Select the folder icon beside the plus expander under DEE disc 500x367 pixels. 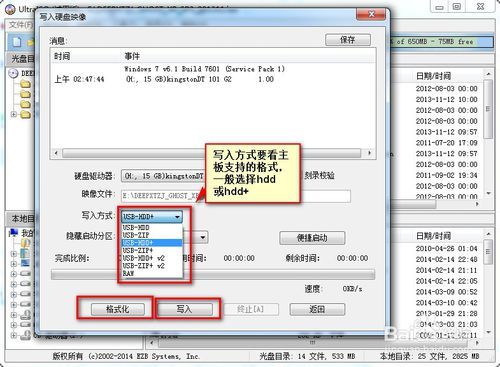tap(25, 114)
